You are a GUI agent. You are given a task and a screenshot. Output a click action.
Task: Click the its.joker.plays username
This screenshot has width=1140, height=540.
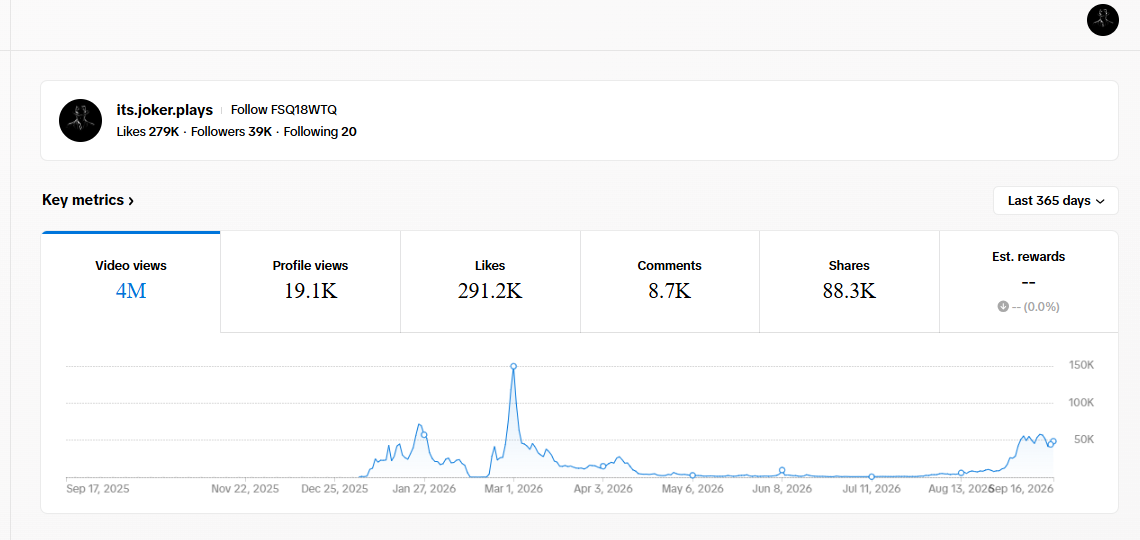click(x=165, y=110)
